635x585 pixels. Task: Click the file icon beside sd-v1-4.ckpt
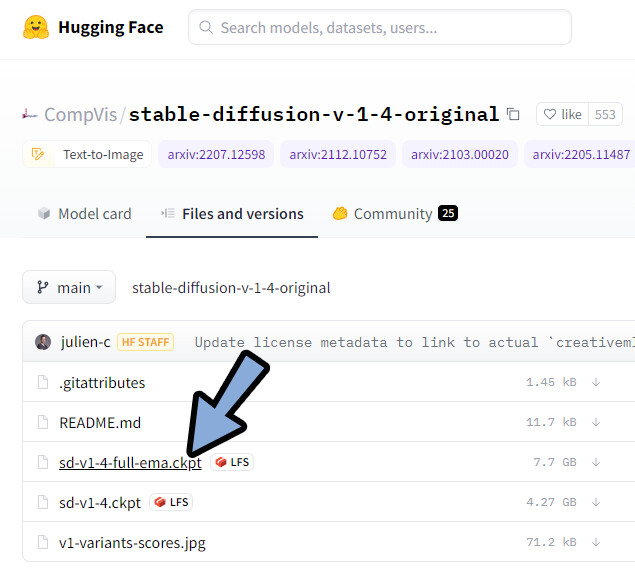[x=43, y=502]
